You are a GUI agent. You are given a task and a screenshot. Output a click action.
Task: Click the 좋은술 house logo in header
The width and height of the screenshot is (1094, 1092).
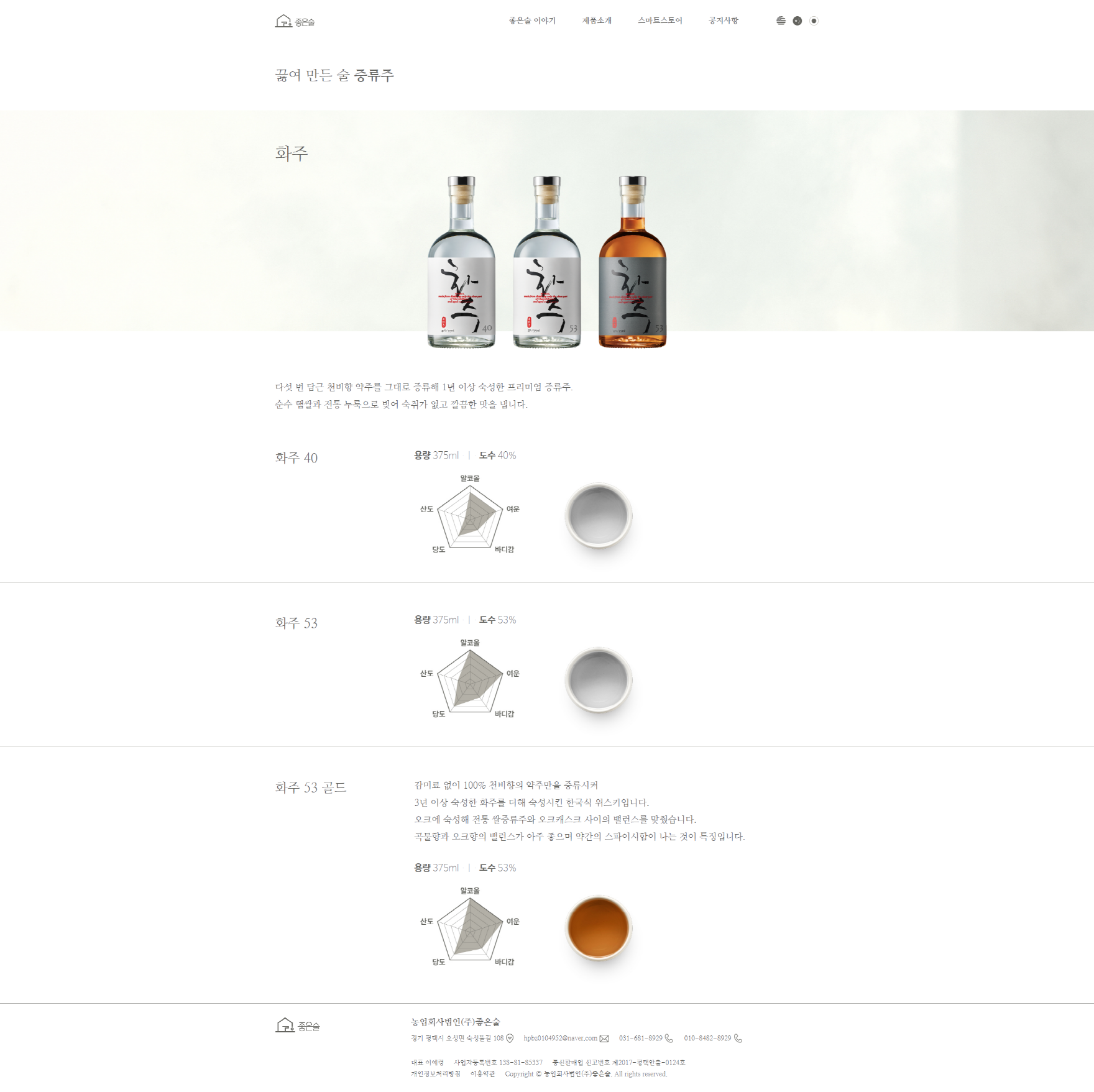tap(295, 21)
